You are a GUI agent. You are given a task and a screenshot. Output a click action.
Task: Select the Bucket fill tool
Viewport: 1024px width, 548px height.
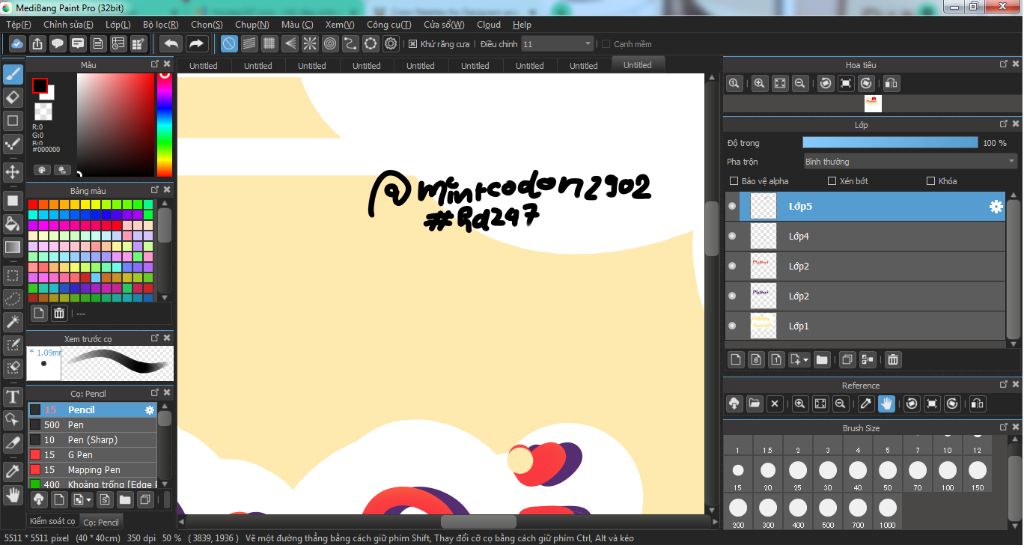(12, 224)
